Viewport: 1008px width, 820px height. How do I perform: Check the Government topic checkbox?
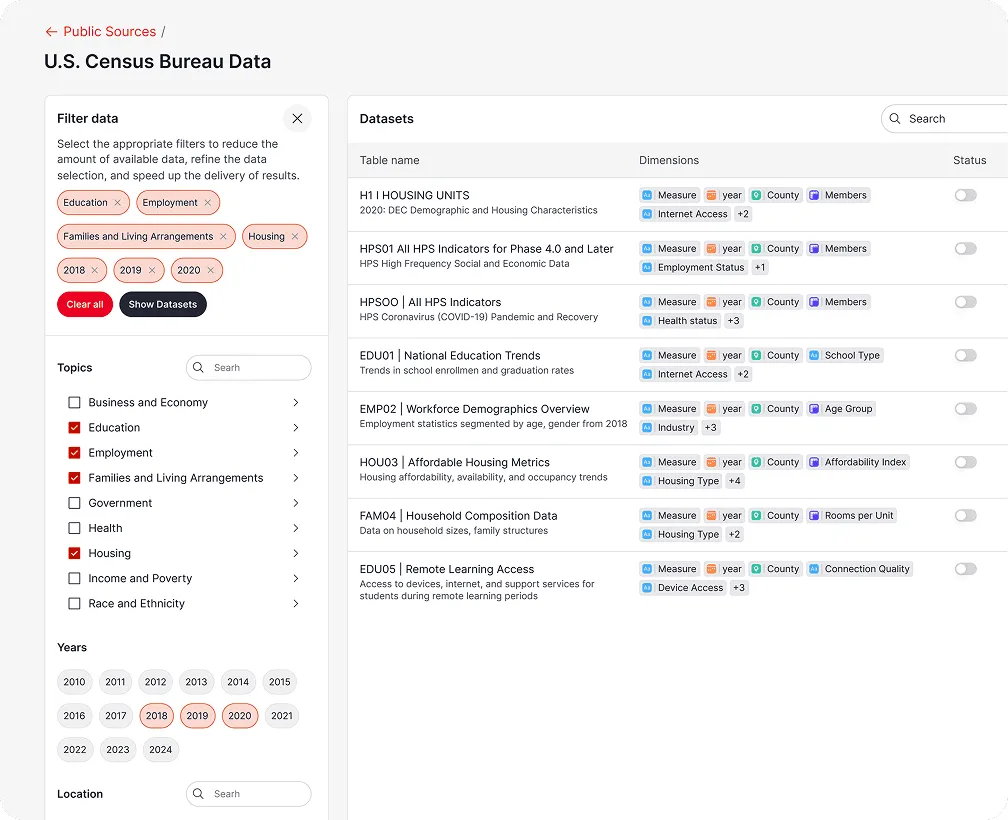(75, 503)
